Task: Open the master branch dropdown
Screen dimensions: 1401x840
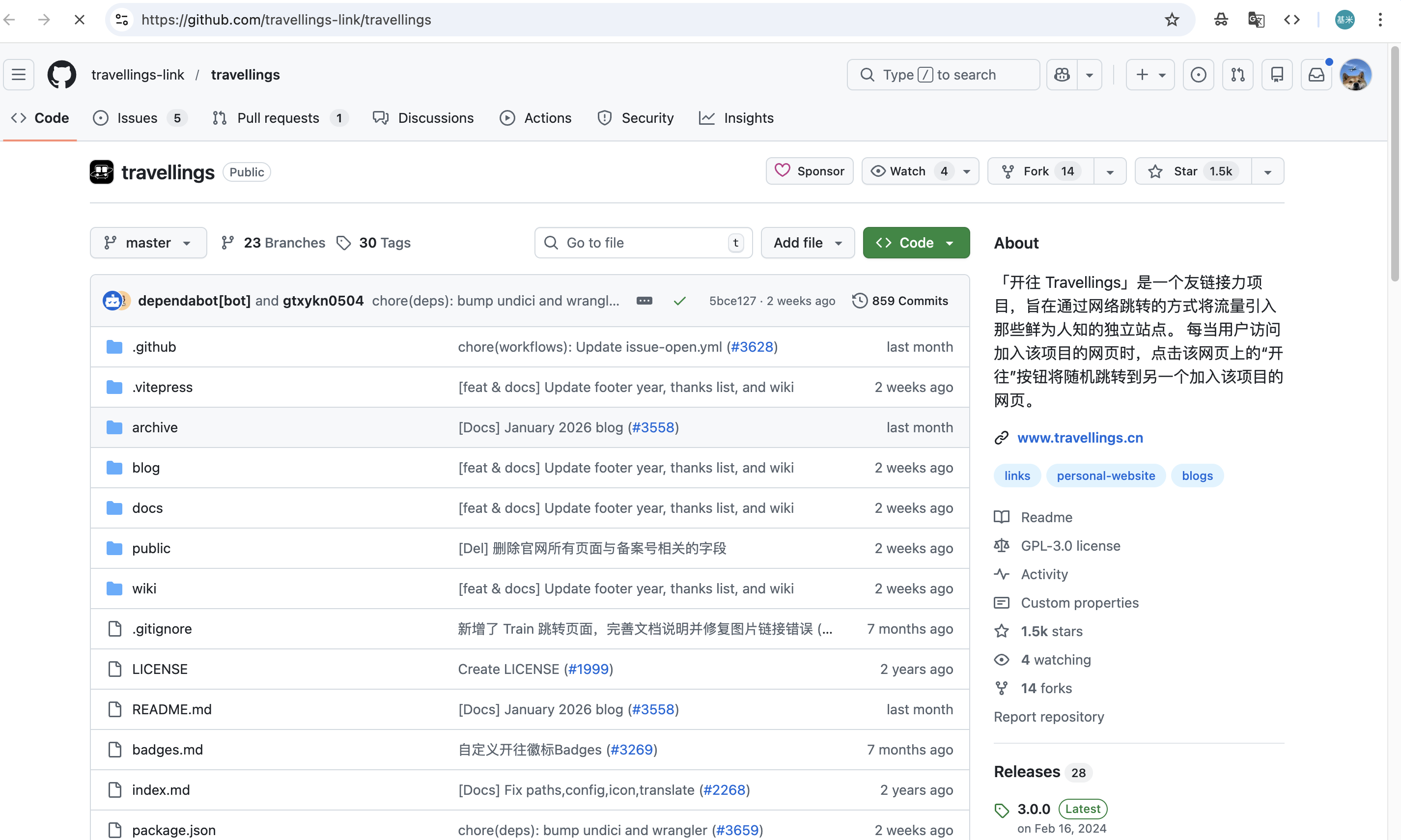Action: 148,243
